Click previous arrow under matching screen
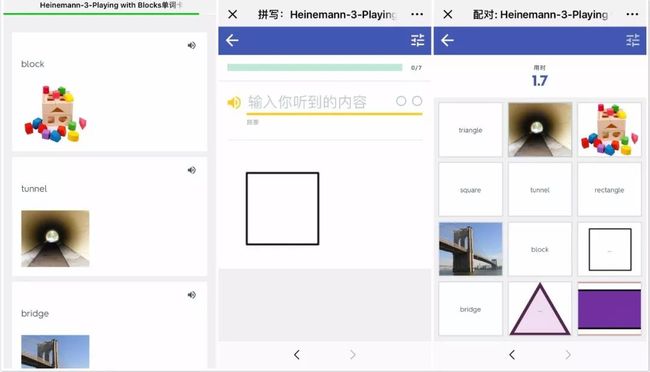650x372 pixels. (x=512, y=355)
